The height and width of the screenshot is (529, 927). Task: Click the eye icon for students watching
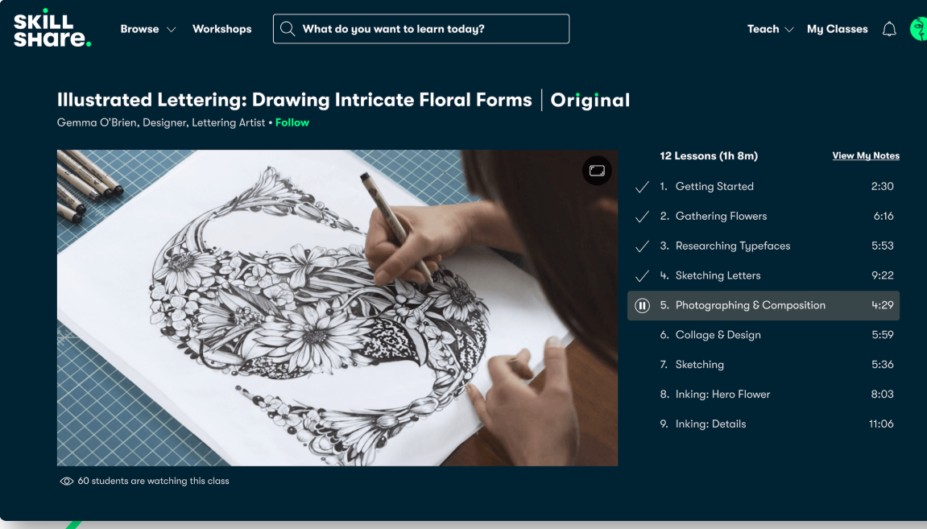tap(67, 481)
